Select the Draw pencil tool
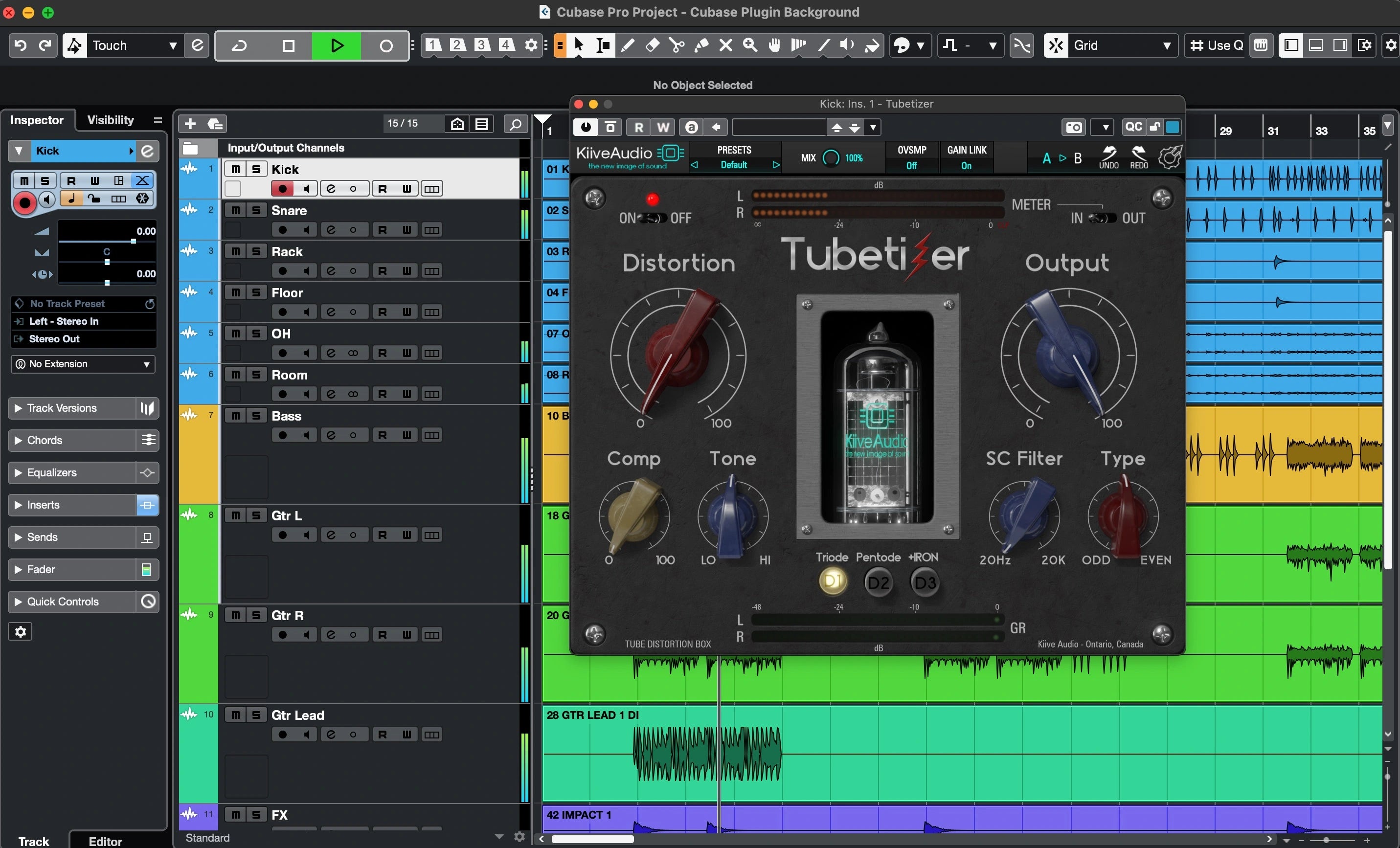This screenshot has width=1400, height=848. 628,45
